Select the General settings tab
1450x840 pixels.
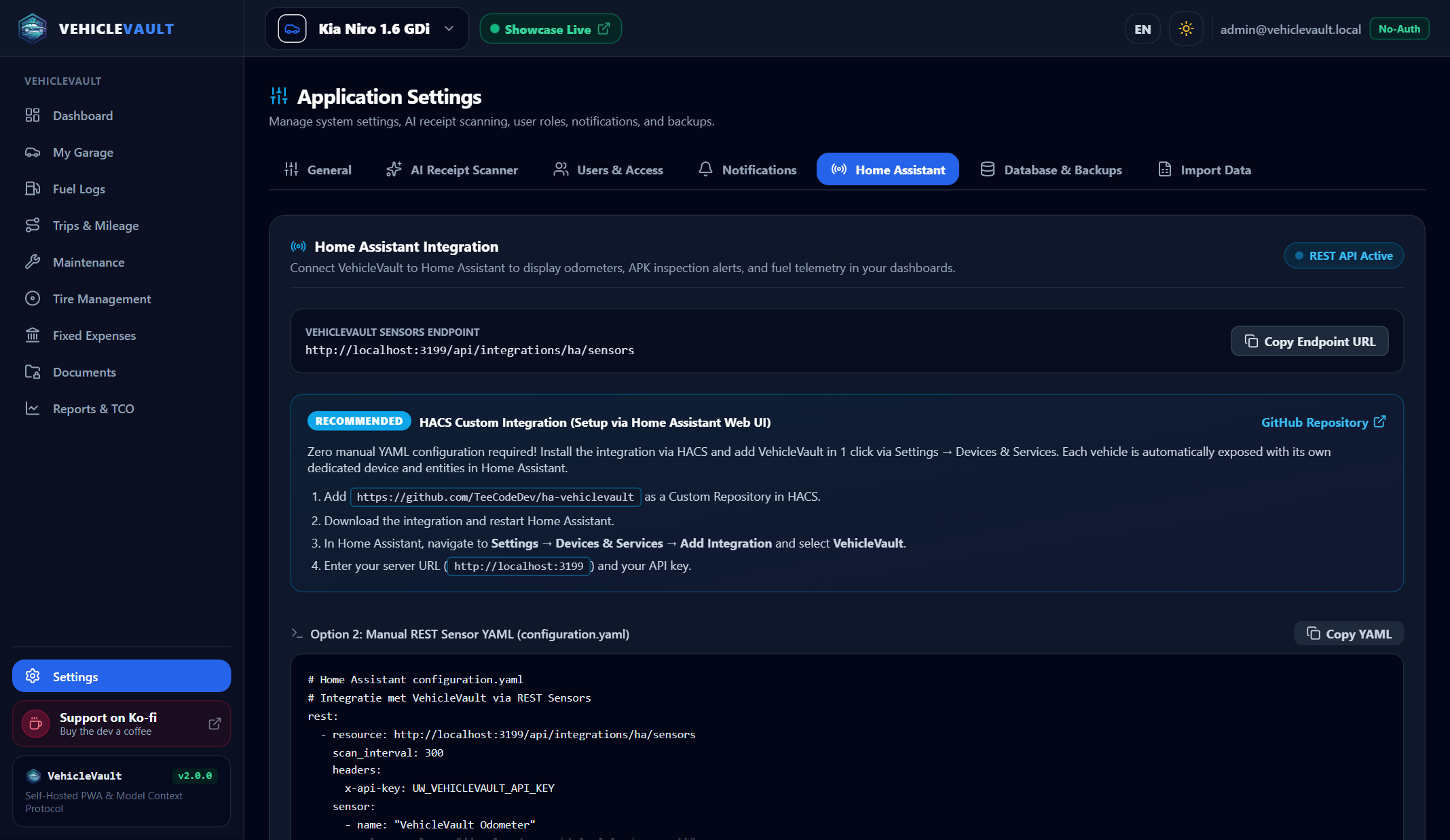point(318,170)
